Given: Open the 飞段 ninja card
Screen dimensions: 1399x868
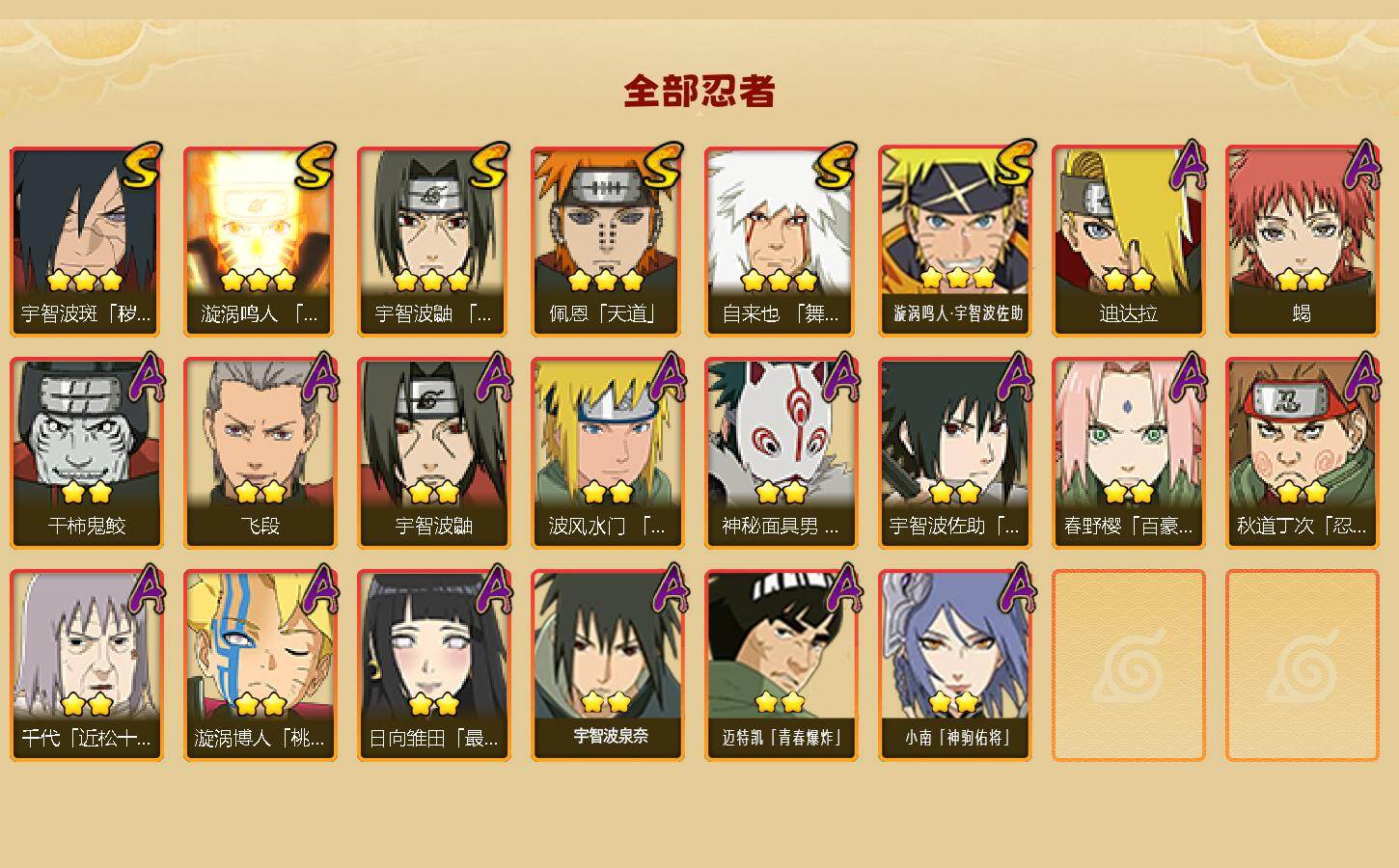Looking at the screenshot, I should pos(261,453).
